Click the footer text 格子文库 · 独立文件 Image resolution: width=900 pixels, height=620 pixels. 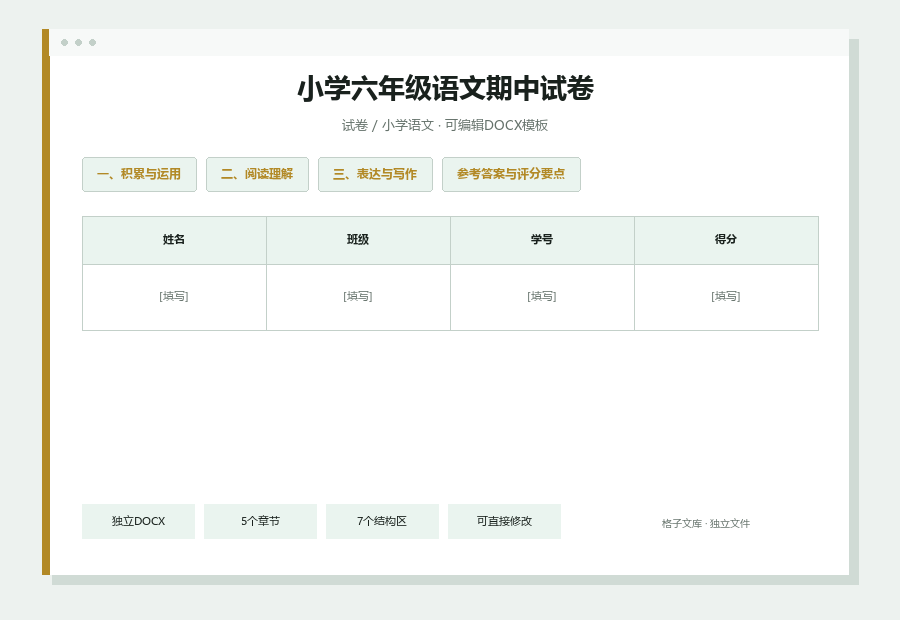(705, 524)
